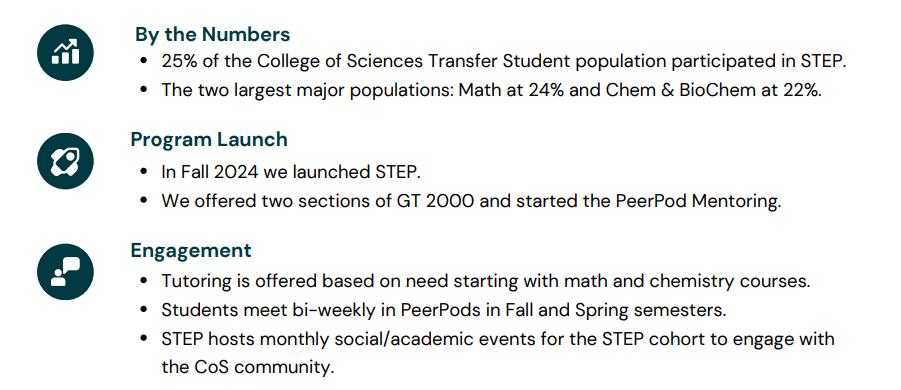
Task: Click the rocket launch icon
Action: 66,161
